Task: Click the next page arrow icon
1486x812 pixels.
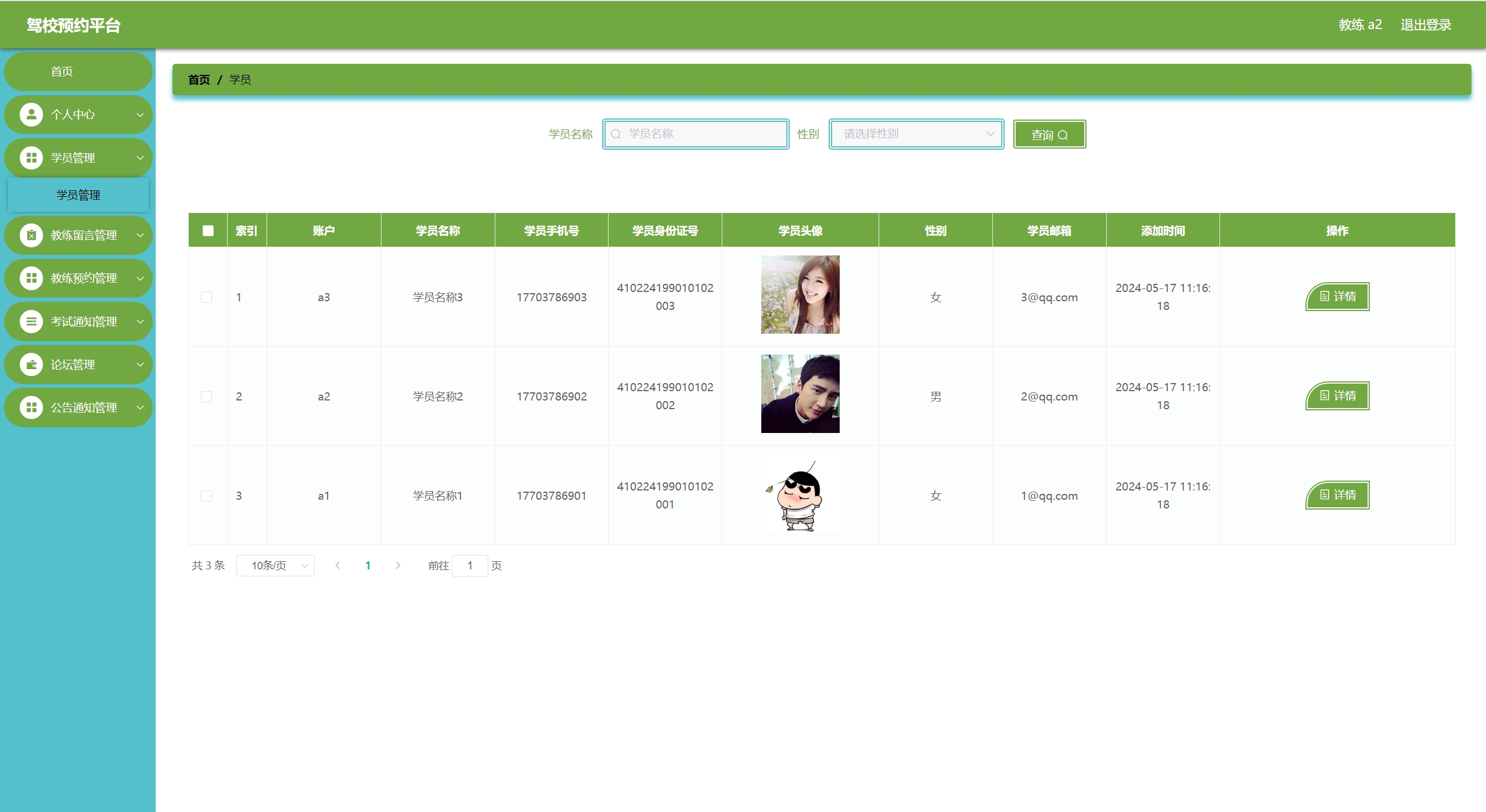Action: coord(398,565)
